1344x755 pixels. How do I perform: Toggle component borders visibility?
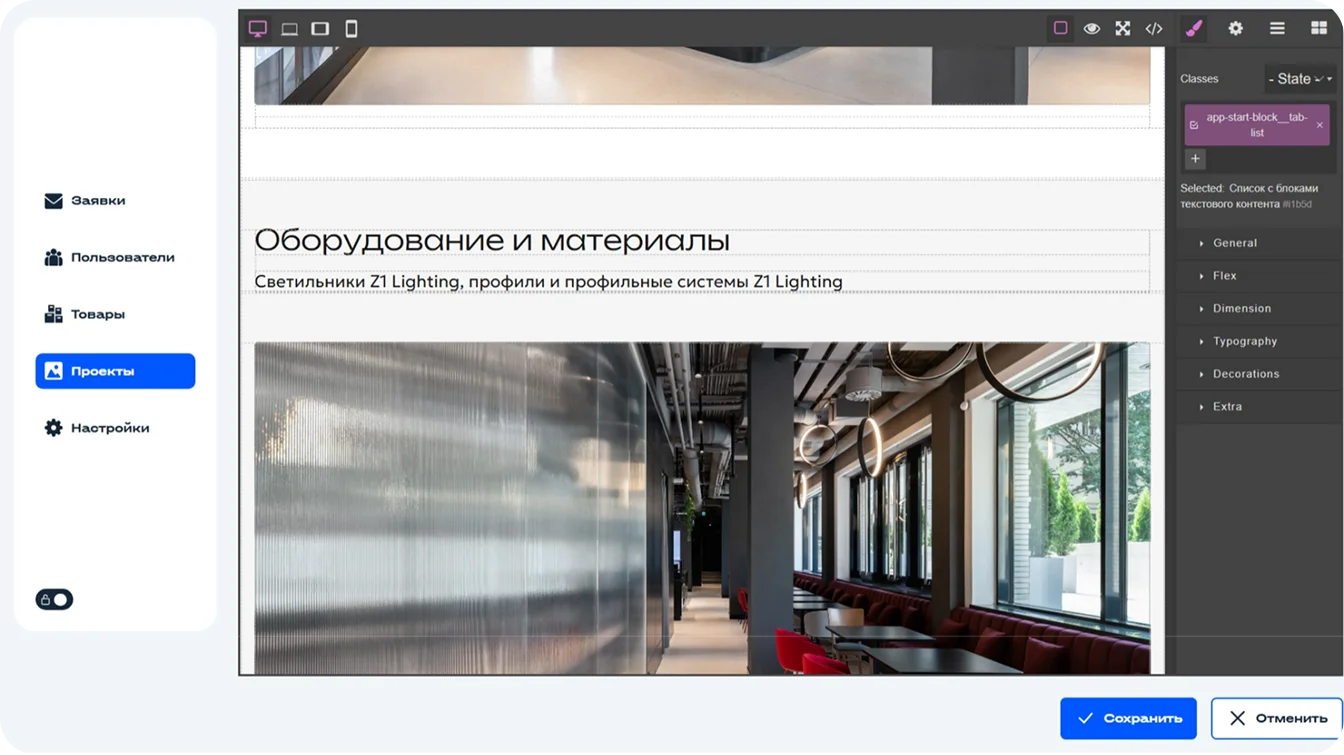click(x=1061, y=28)
